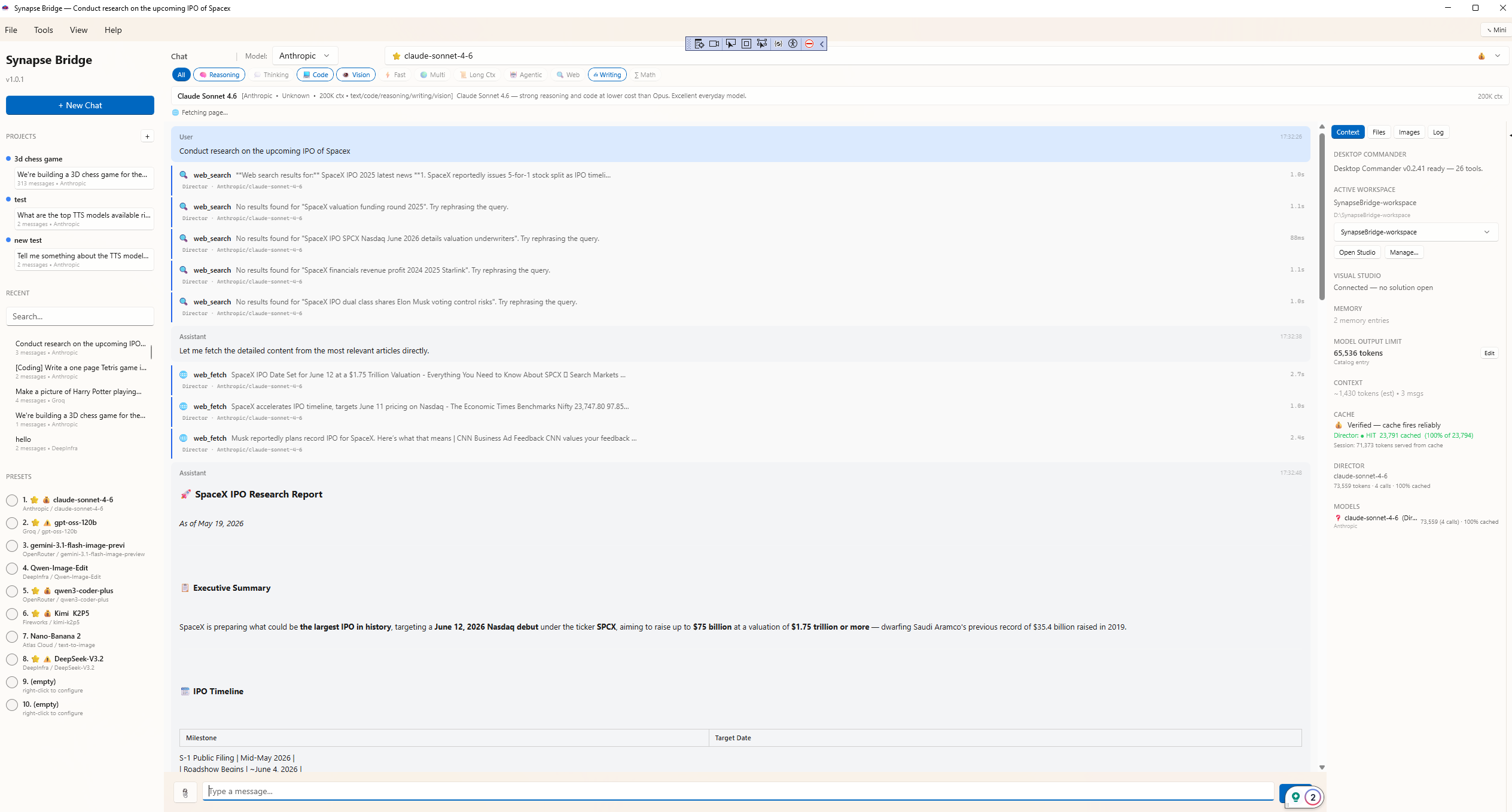Screen dimensions: 1512x812
Task: Collapse the debug toolbar with chevron
Action: pos(822,44)
